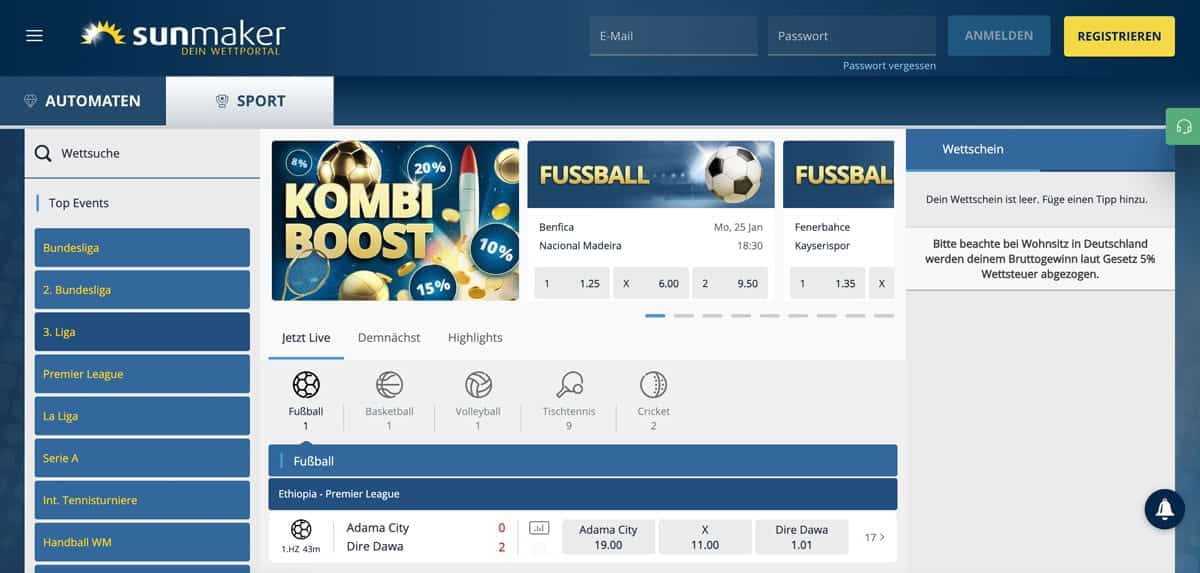
Task: Open live chat headset icon
Action: pos(1184,126)
